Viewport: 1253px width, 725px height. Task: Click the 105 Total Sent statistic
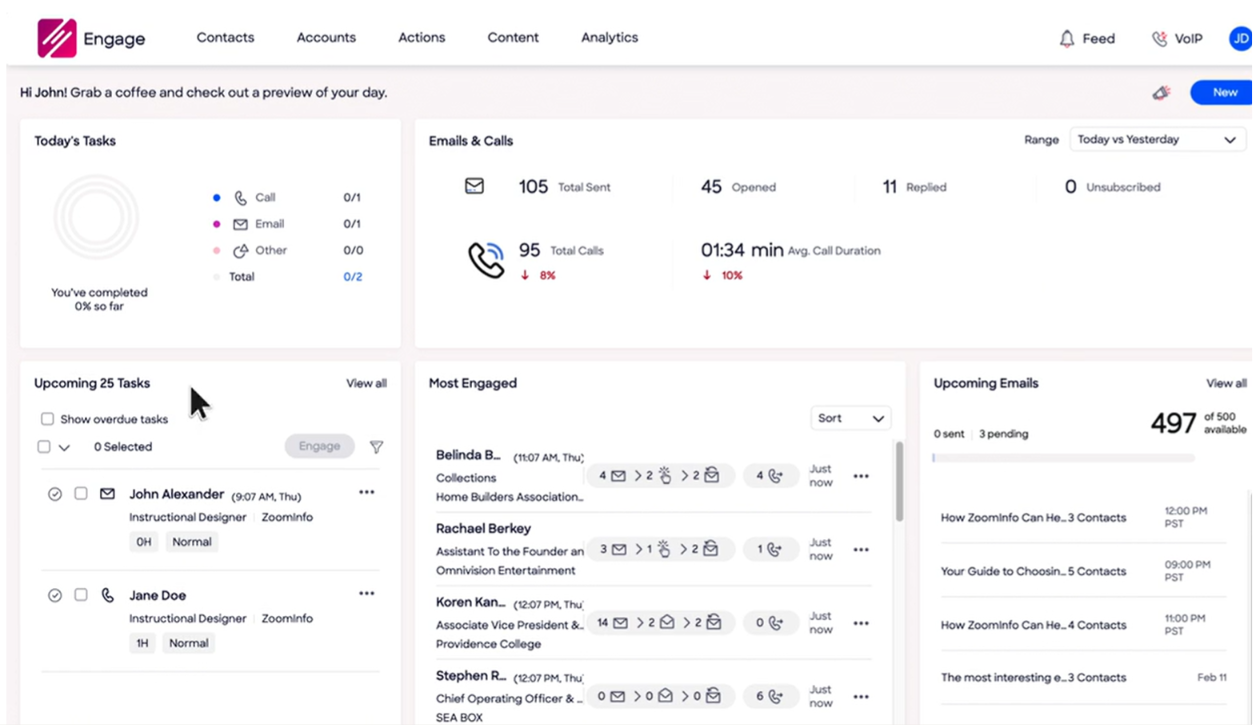(564, 187)
